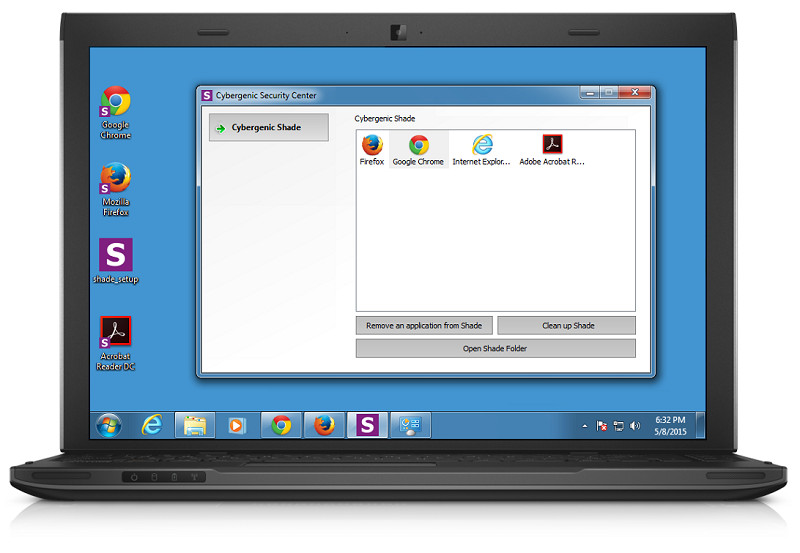Image resolution: width=800 pixels, height=553 pixels.
Task: Click the Show desktop strip
Action: (701, 425)
